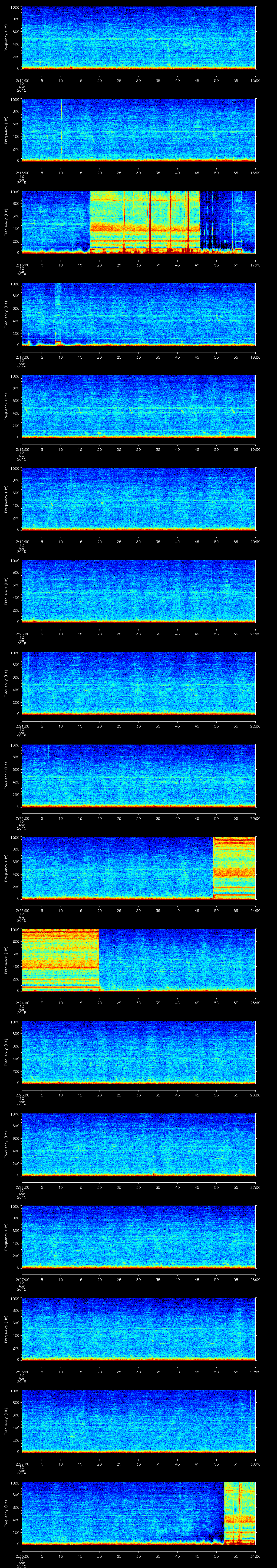277x1568 pixels.
Task: Click the loud broadband burst in 2:16:00 spectrogram
Action: click(144, 222)
